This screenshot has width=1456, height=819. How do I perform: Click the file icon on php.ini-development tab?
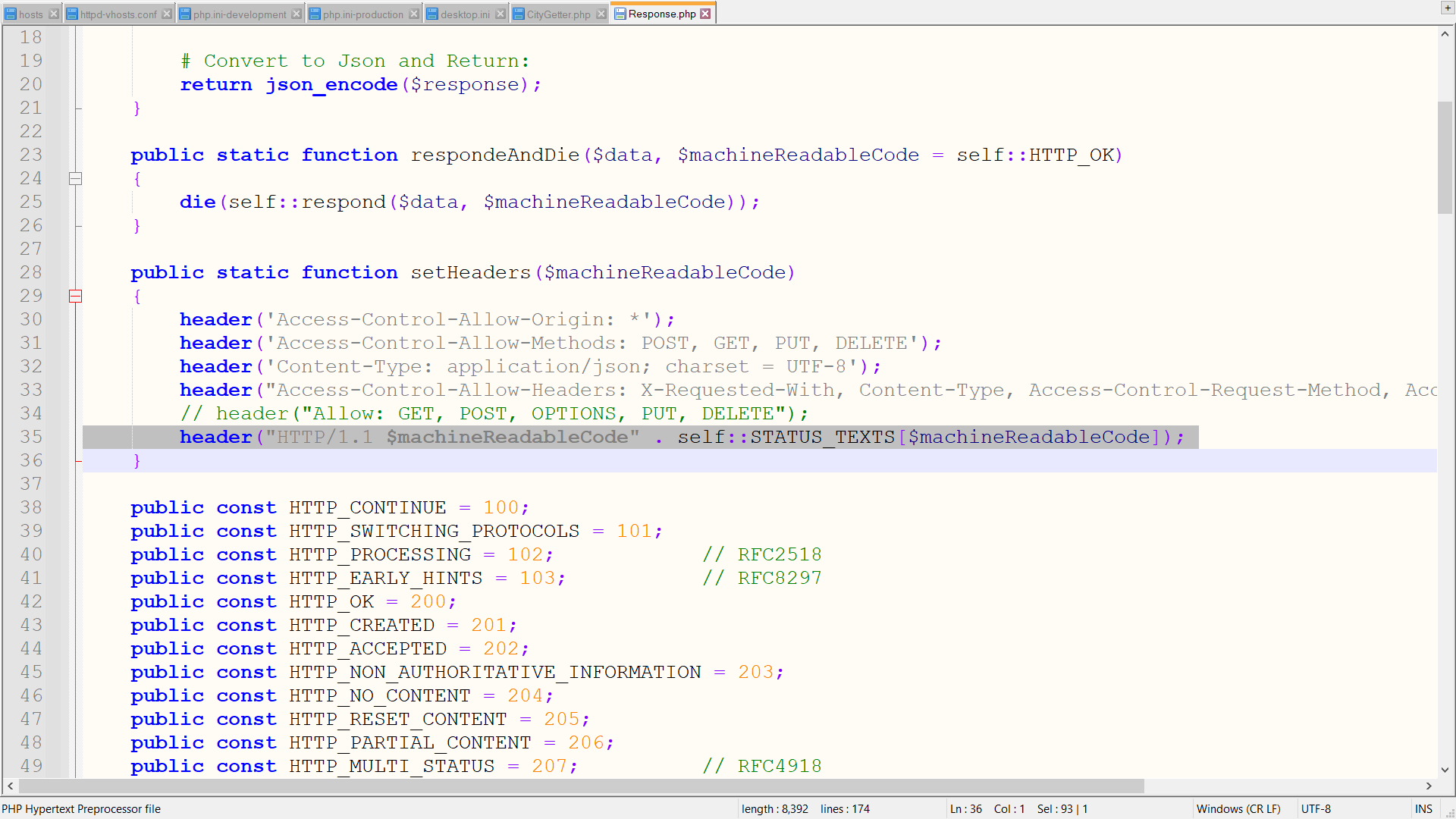coord(185,14)
